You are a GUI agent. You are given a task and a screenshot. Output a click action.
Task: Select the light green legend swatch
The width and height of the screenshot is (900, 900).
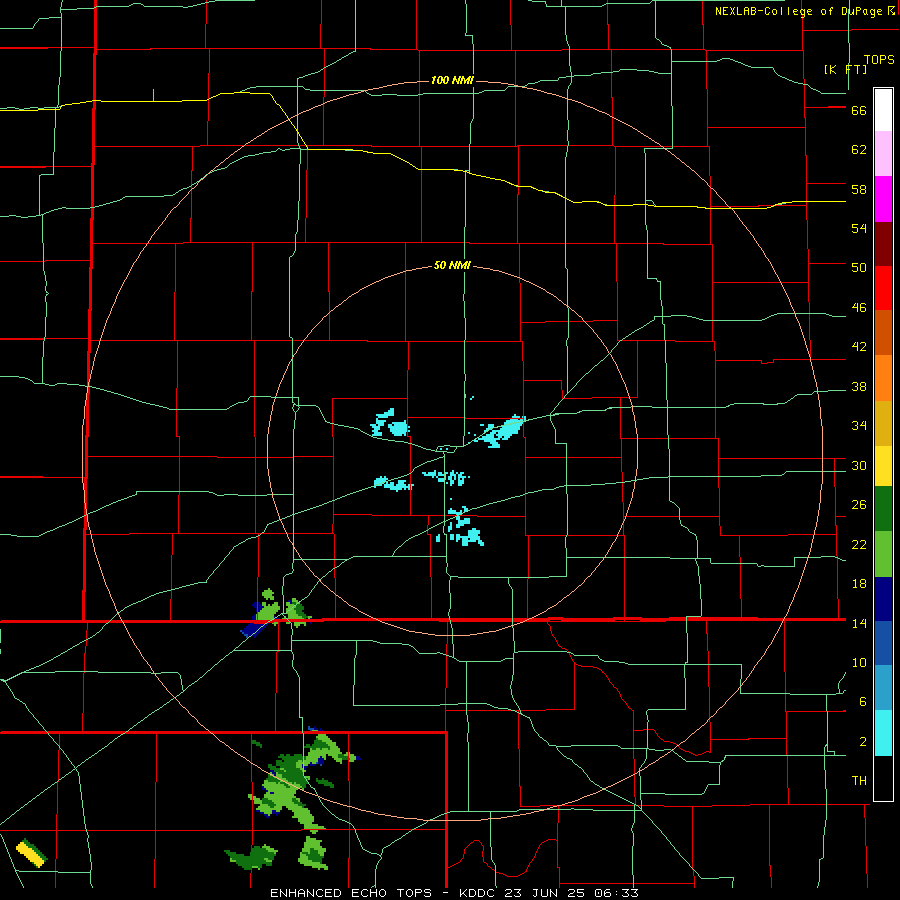coord(883,554)
